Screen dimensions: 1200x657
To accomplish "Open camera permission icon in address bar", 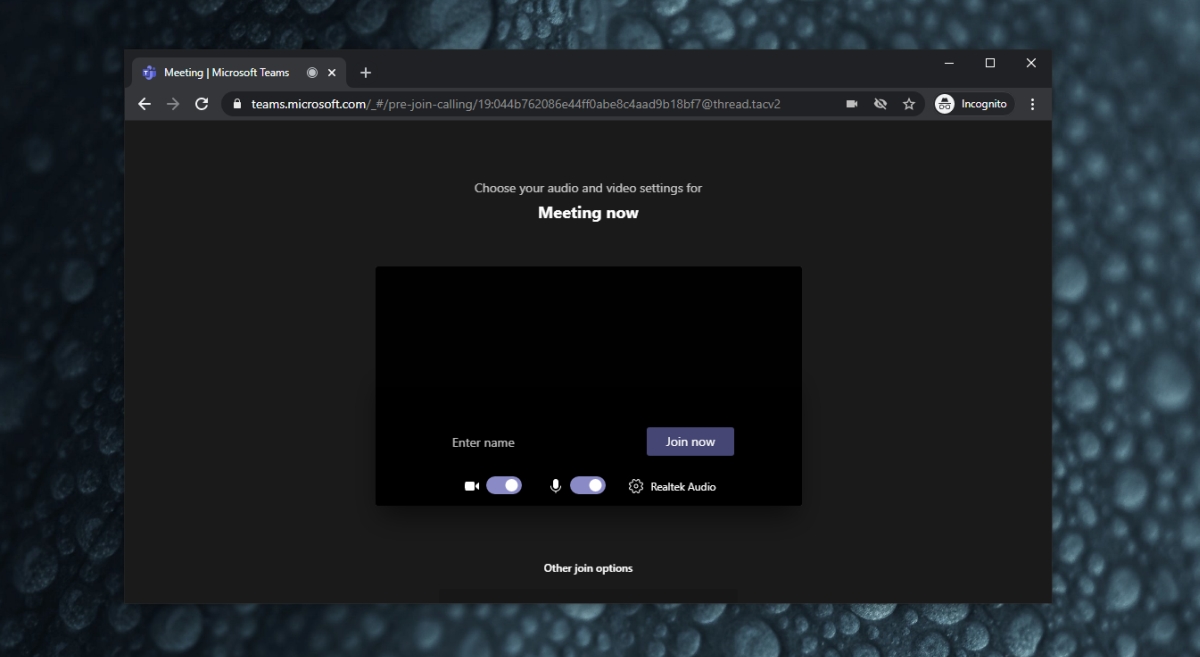I will 852,104.
